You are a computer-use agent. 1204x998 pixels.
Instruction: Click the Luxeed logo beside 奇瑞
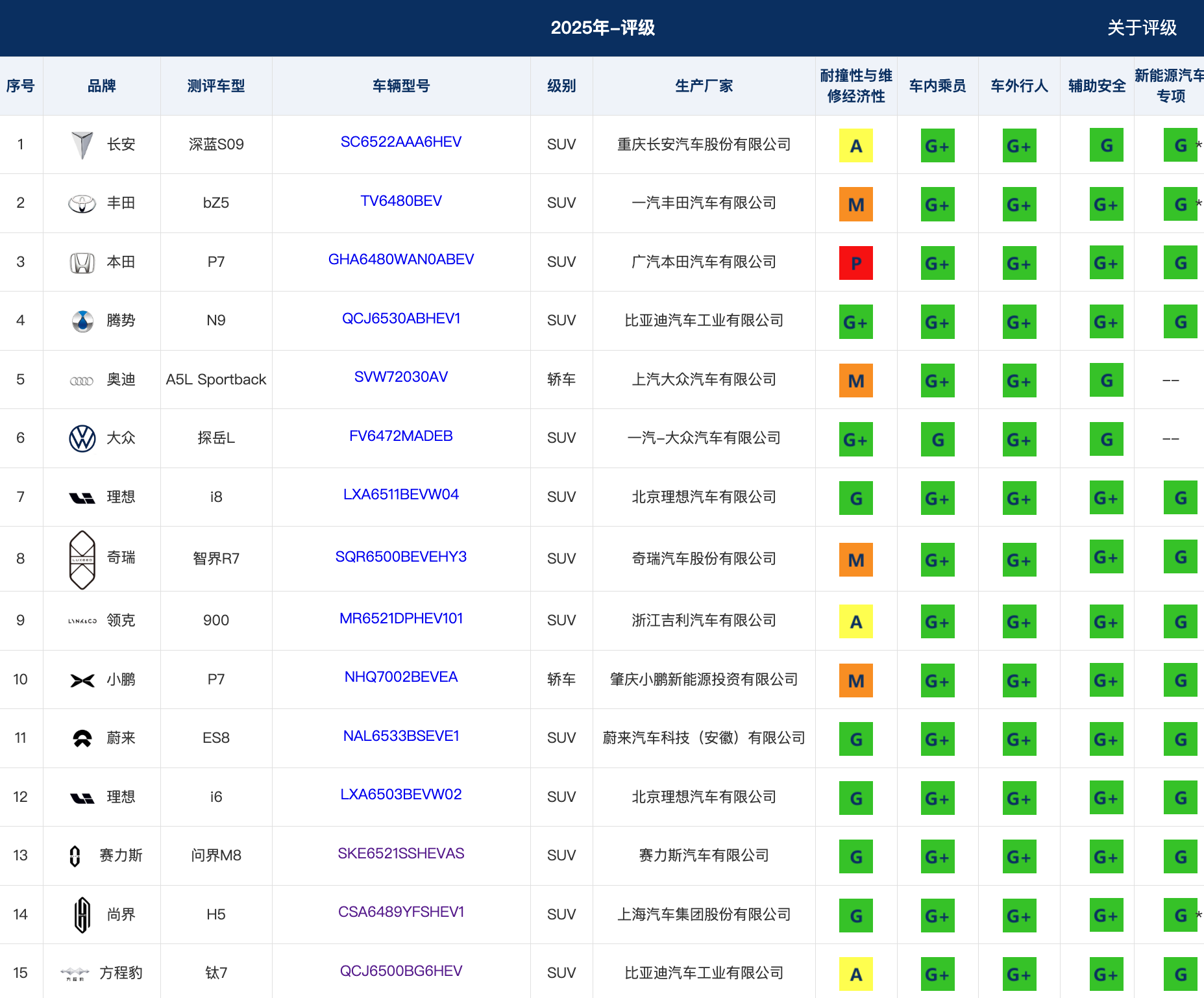pos(82,560)
